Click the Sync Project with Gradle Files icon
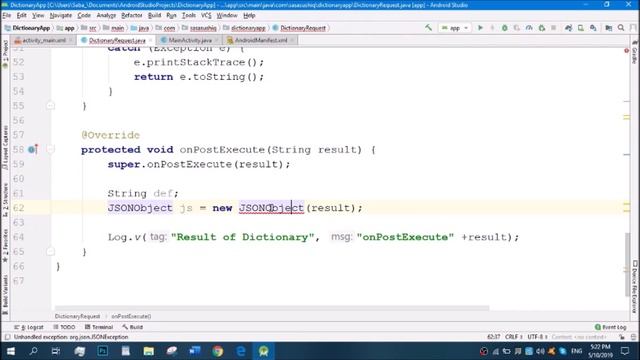This screenshot has width=640, height=360. coord(568,28)
